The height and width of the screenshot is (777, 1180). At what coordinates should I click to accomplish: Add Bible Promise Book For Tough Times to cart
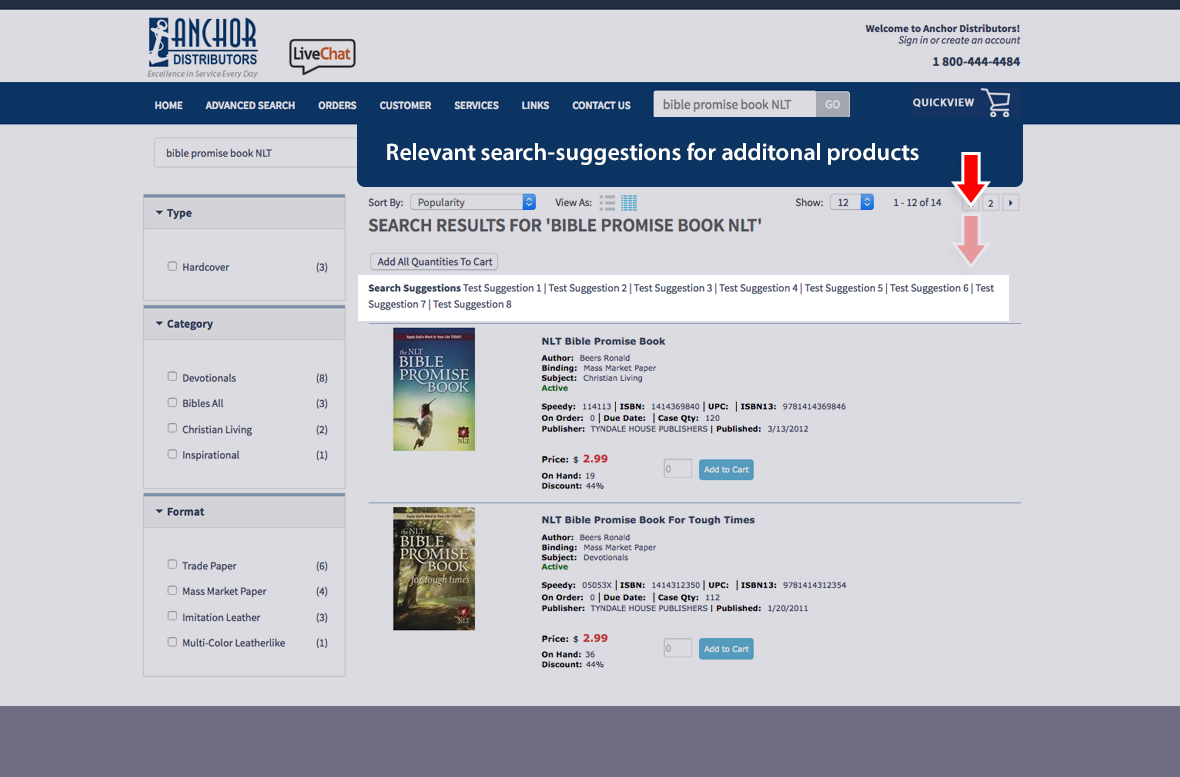(x=726, y=649)
